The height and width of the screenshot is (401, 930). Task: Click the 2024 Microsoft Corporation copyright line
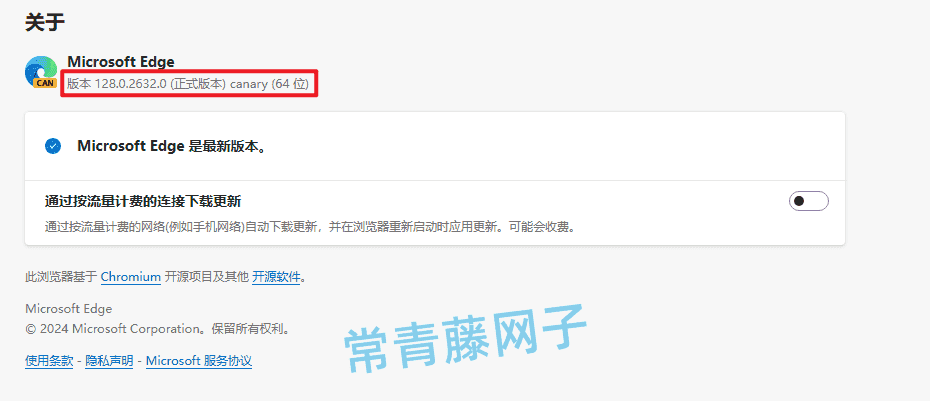click(x=159, y=329)
